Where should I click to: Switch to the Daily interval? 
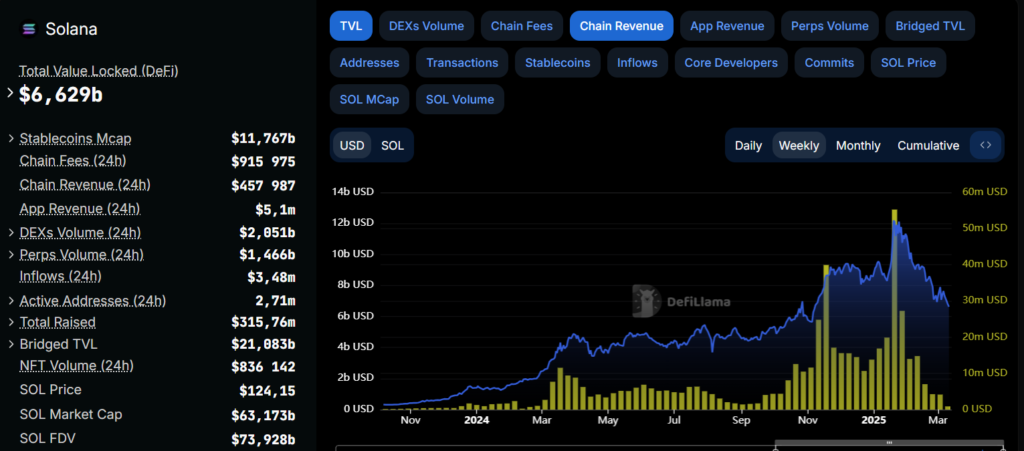click(x=748, y=145)
